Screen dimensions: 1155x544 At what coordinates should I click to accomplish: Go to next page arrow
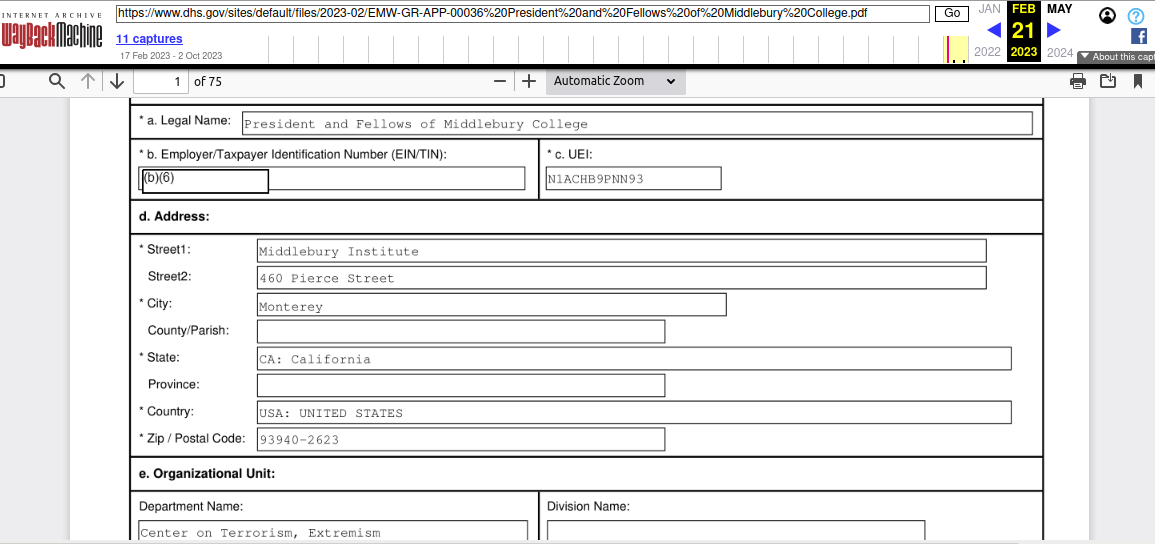(116, 81)
